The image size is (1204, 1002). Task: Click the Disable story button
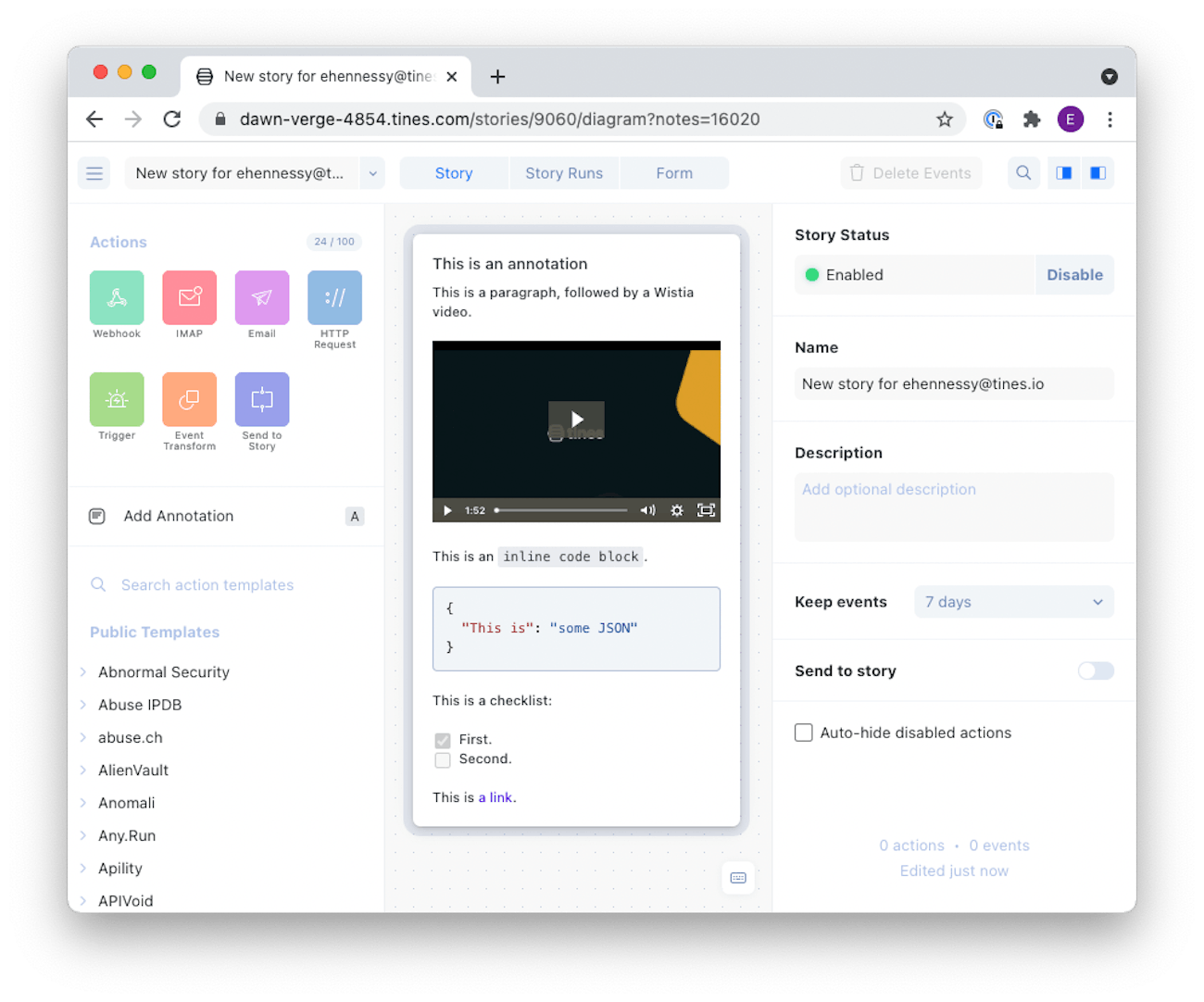(1074, 275)
